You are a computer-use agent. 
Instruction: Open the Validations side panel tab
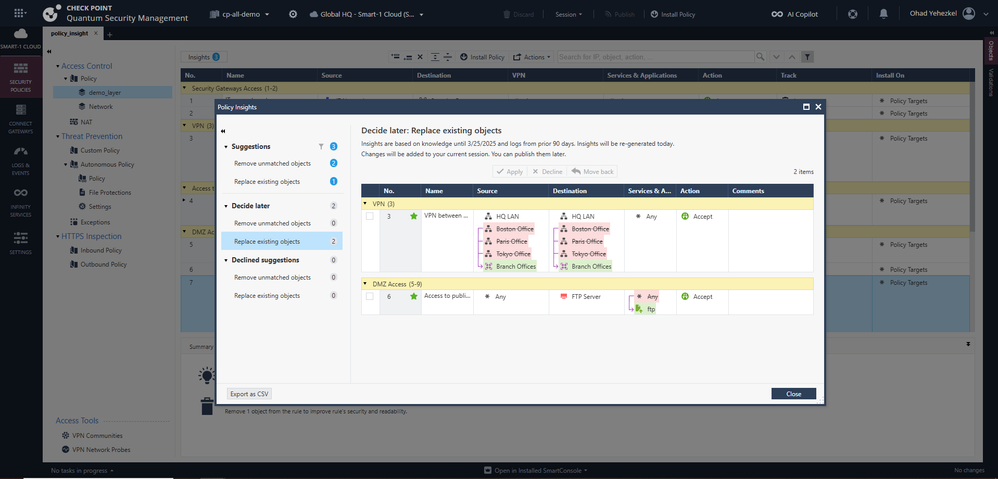coord(990,81)
